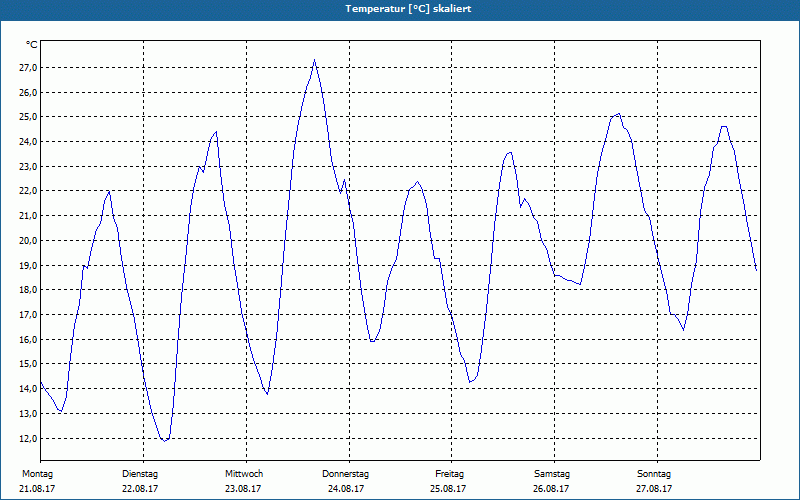Viewport: 800px width, 500px height.
Task: Select the 19,0 axis value
Action: (27, 265)
